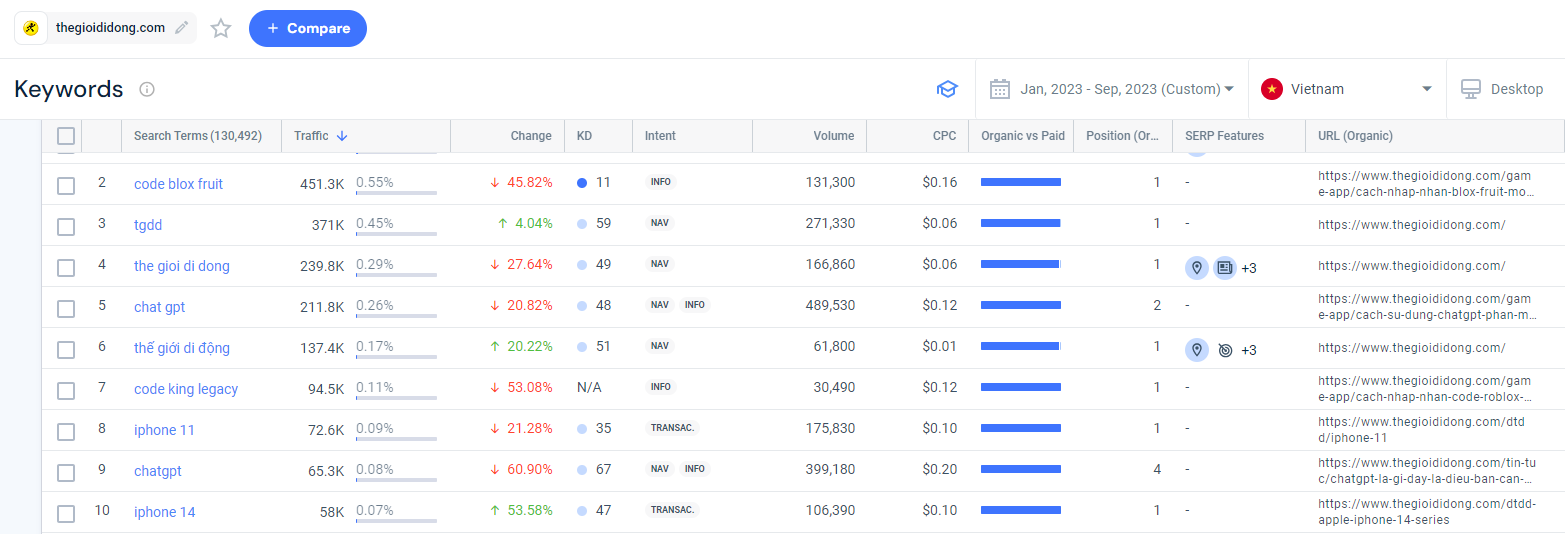Sort by KD column header
Image resolution: width=1565 pixels, height=534 pixels.
tap(585, 136)
